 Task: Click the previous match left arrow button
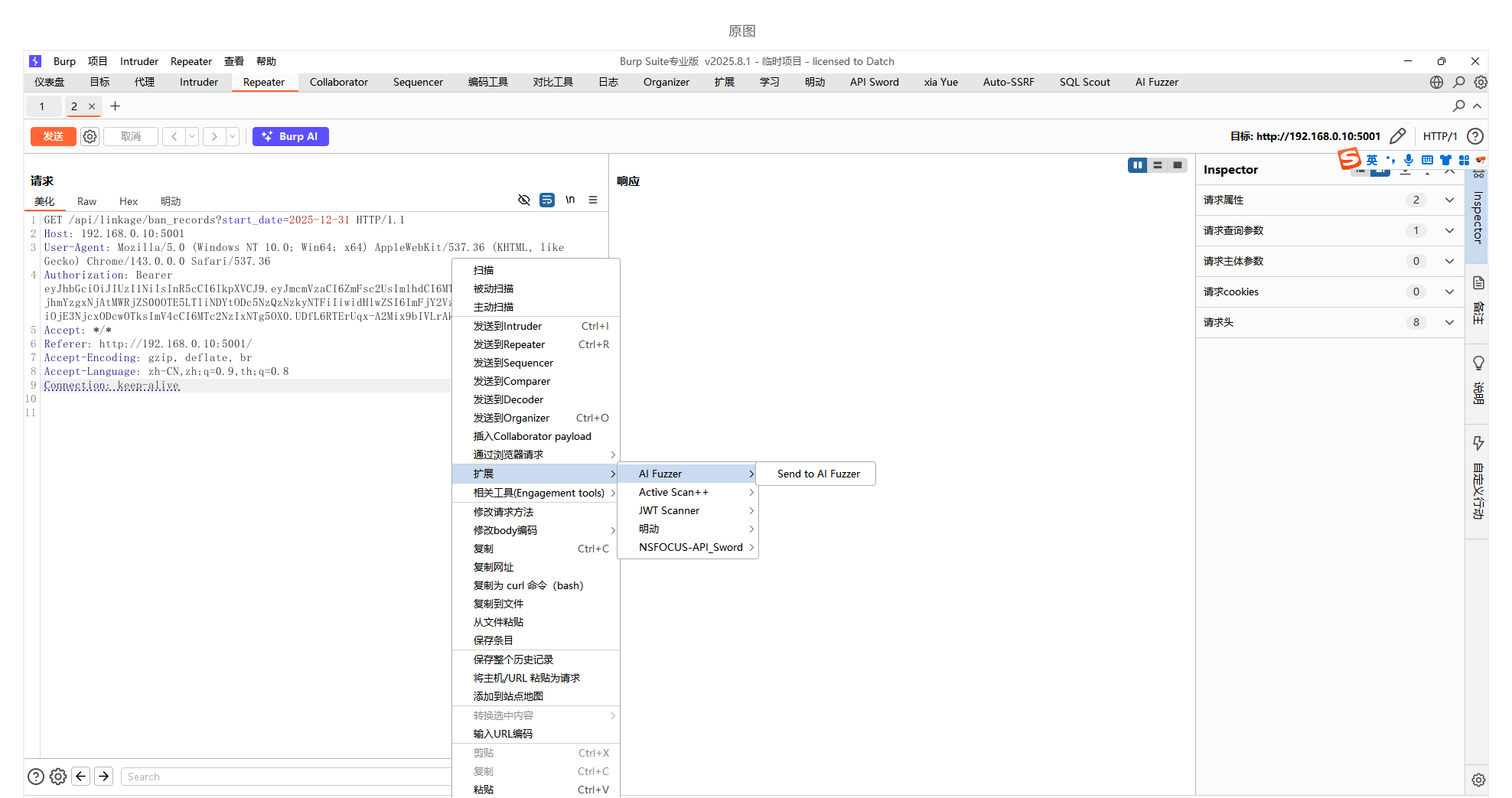pyautogui.click(x=81, y=777)
